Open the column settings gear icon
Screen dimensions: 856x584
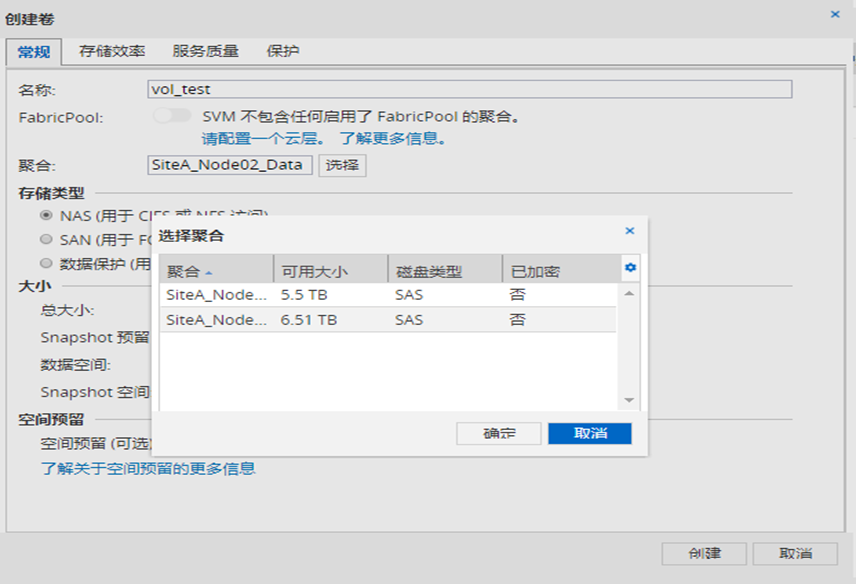630,268
